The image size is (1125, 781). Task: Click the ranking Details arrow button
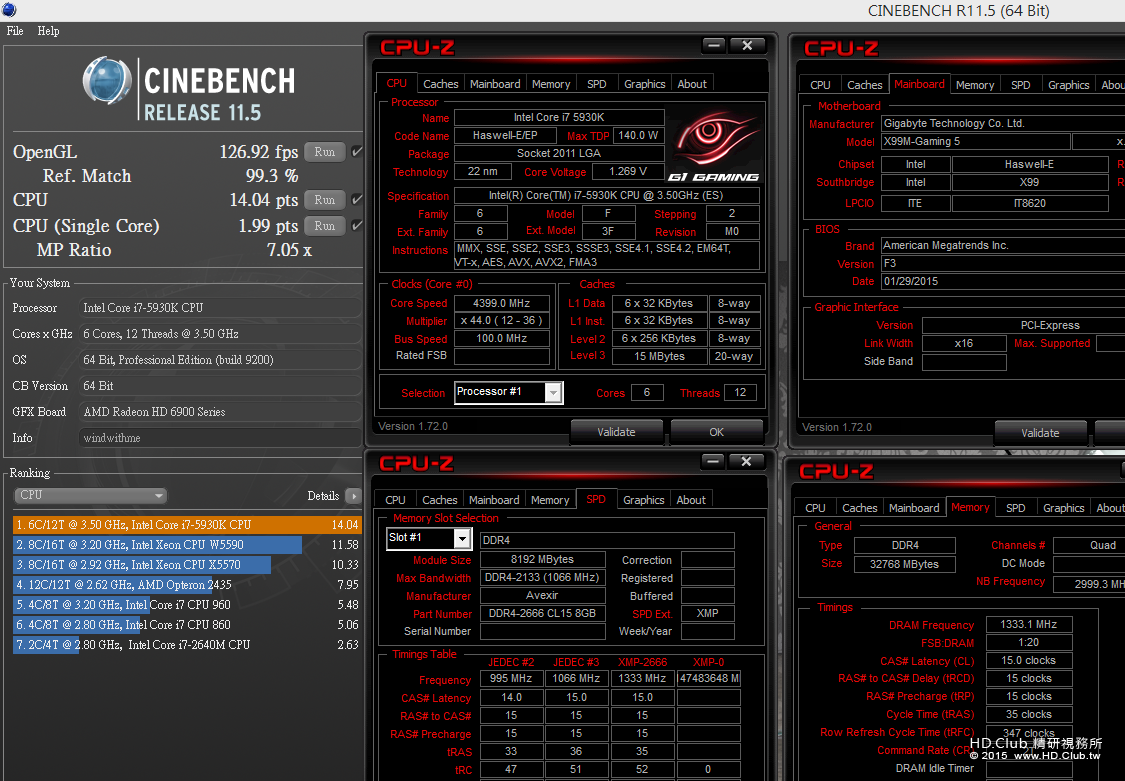(353, 496)
